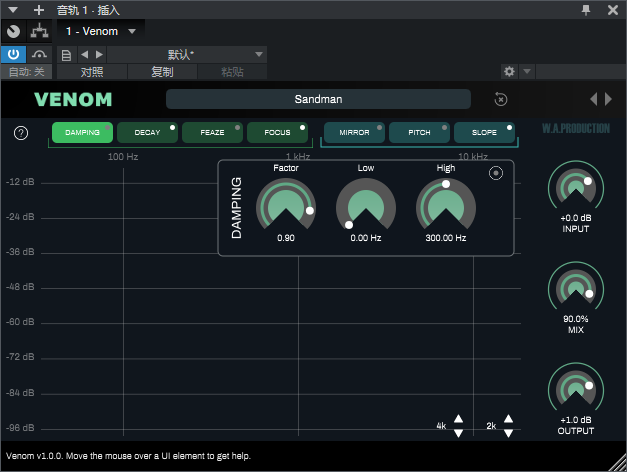This screenshot has width=627, height=472.
Task: Click the +0.0 dB input value
Action: (x=576, y=218)
